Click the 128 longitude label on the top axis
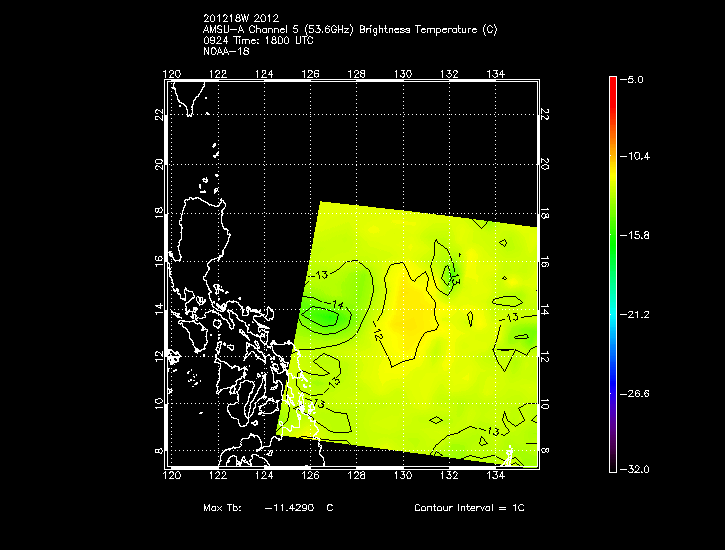 click(357, 74)
